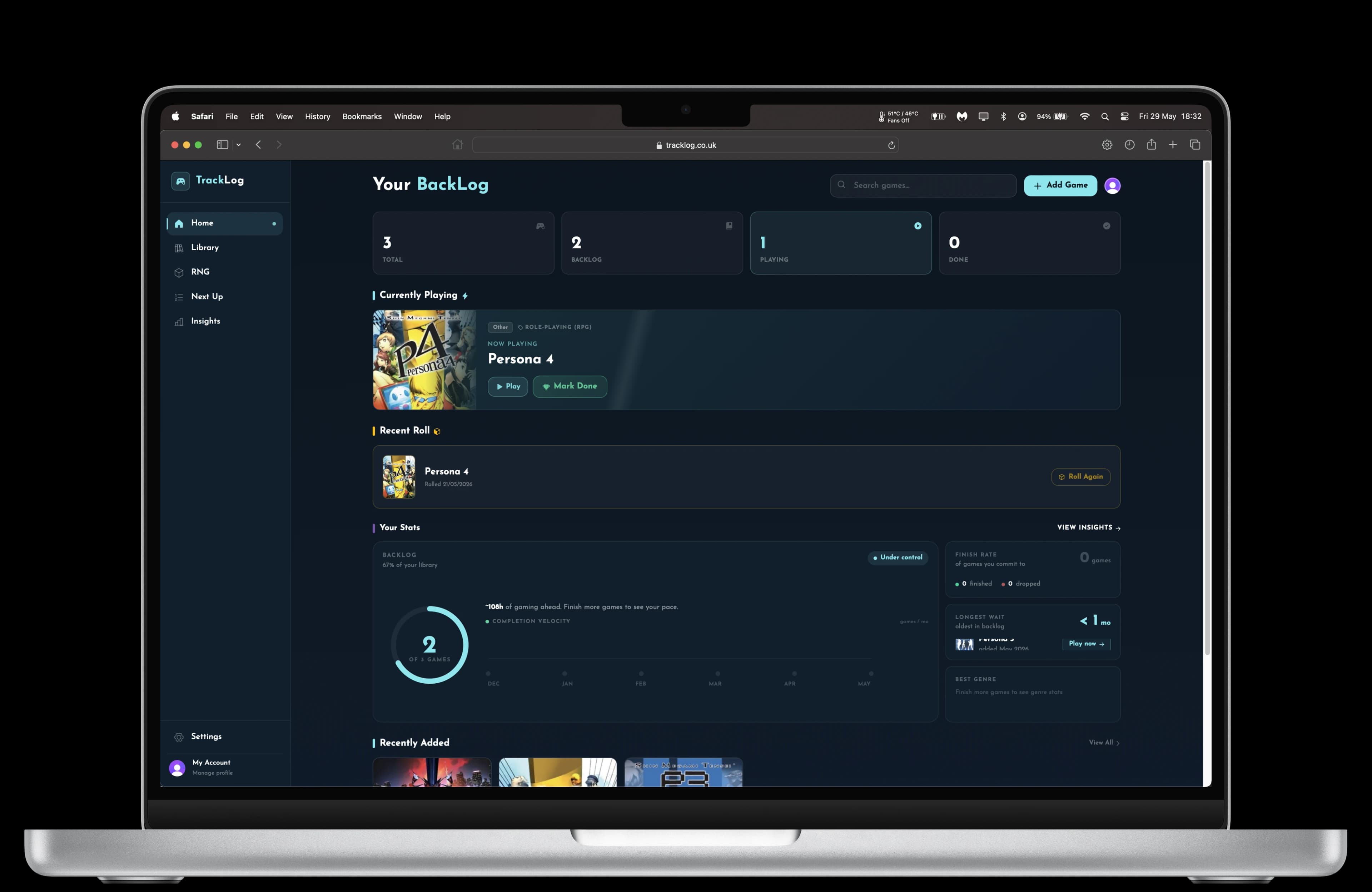The width and height of the screenshot is (1372, 892).
Task: Open a new tab with plus icon
Action: point(1173,145)
